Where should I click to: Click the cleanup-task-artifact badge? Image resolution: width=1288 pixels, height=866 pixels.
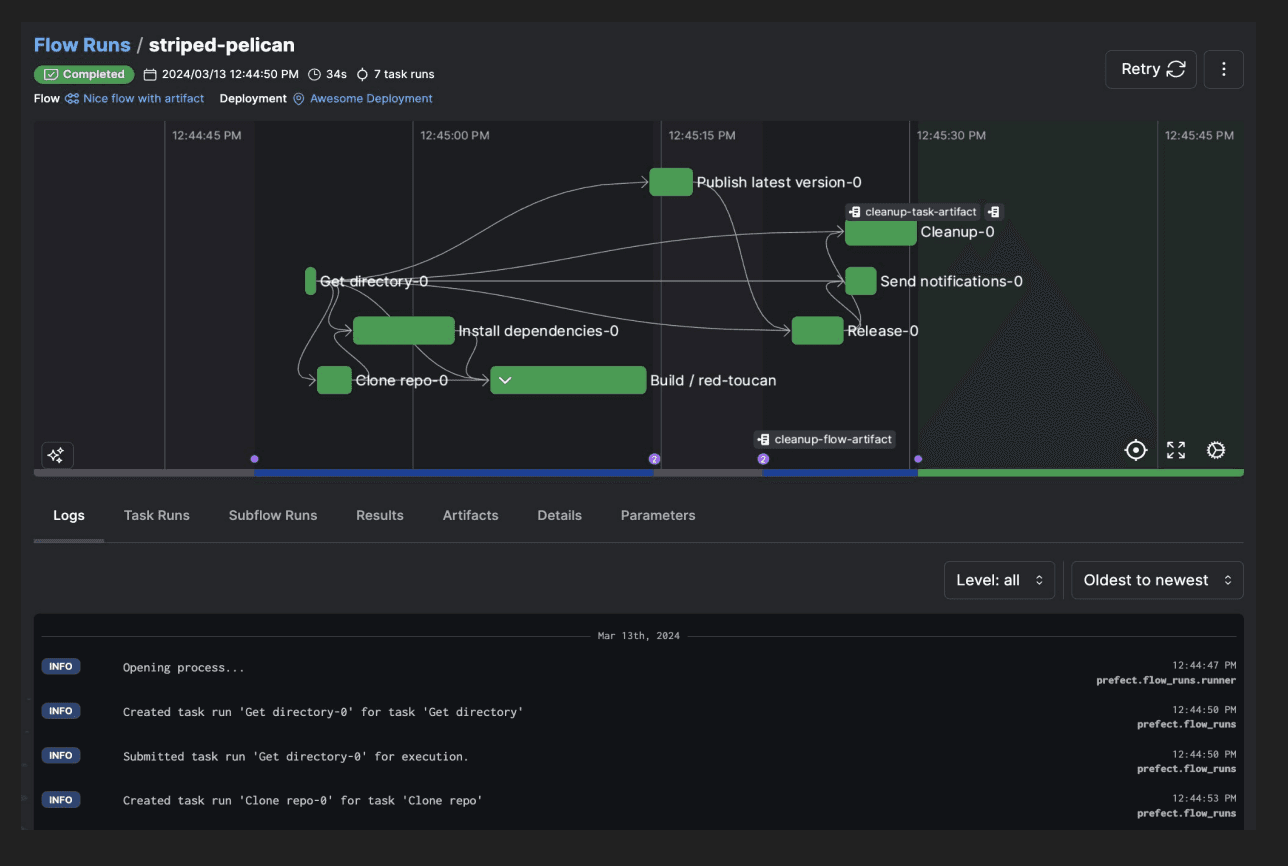pos(912,212)
